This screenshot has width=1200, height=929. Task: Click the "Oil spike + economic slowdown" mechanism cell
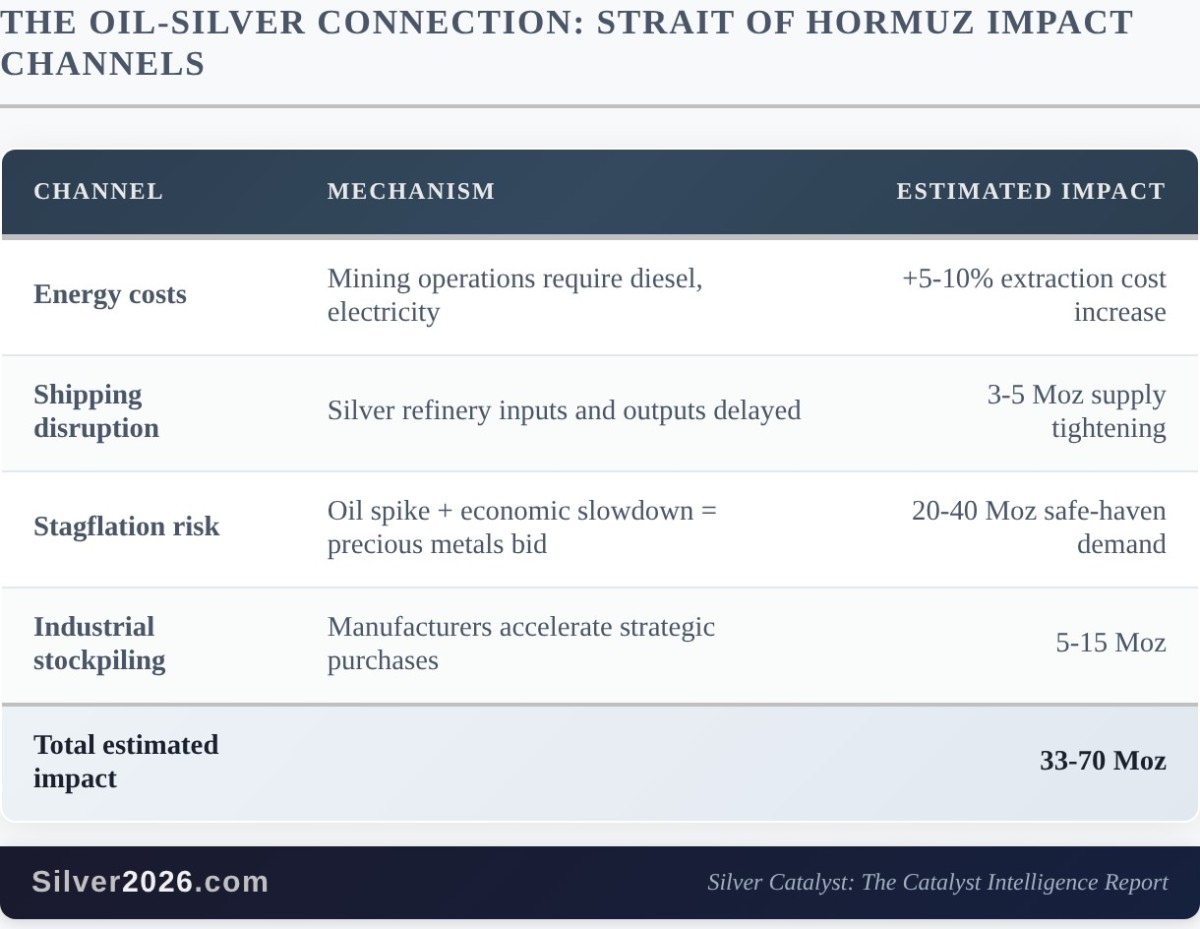click(522, 527)
